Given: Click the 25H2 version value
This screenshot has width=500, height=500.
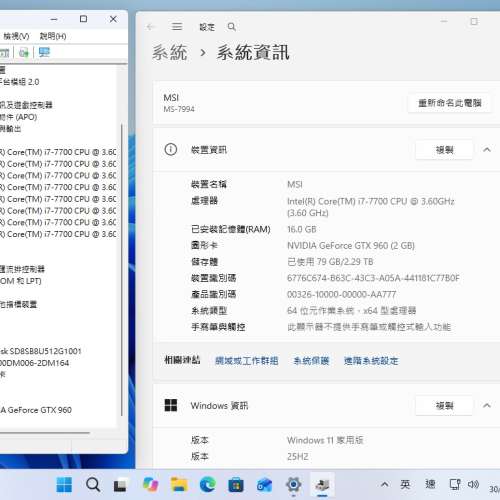Looking at the screenshot, I should pos(298,457).
